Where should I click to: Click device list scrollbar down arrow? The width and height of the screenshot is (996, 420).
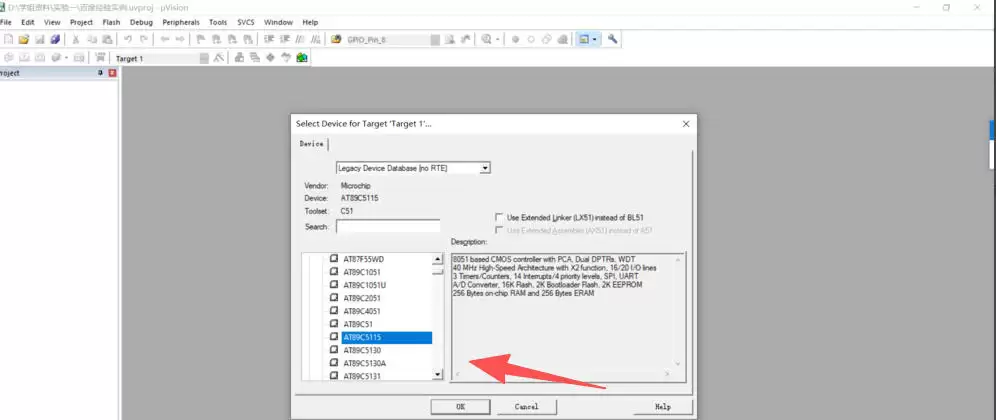(437, 375)
